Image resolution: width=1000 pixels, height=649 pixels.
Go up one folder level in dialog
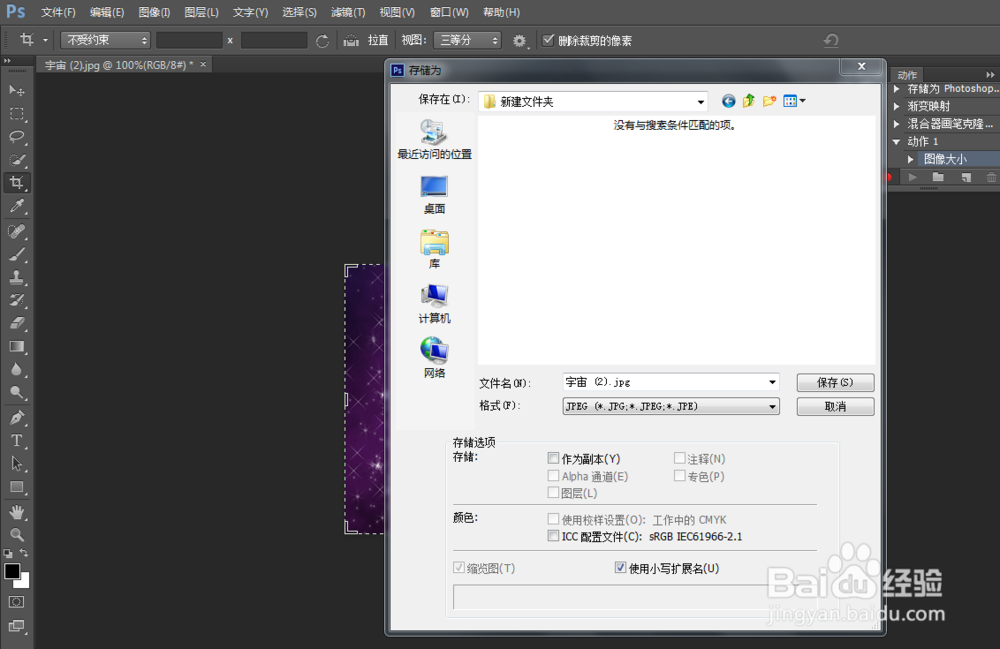click(749, 101)
